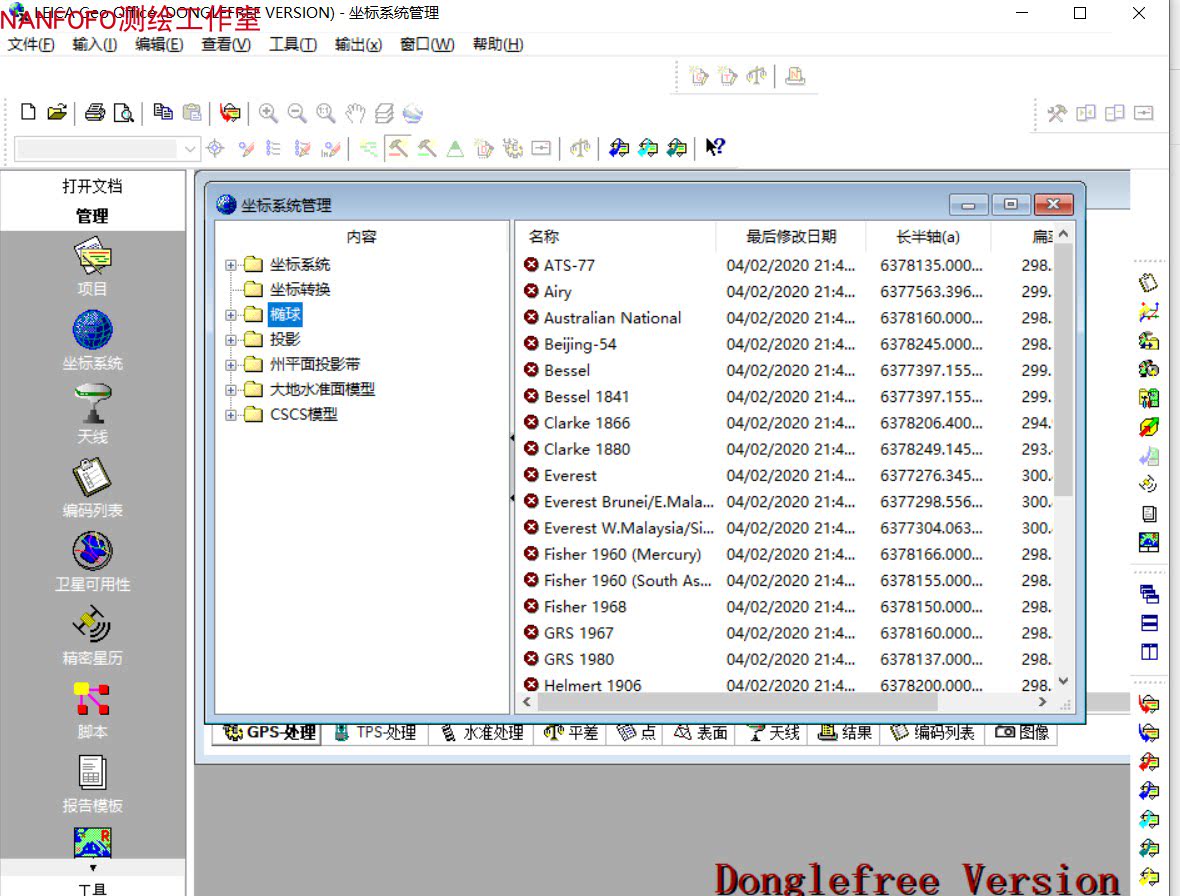Screen dimensions: 1180x896
Task: Click the 工具 sidebar section at bottom
Action: tap(93, 888)
